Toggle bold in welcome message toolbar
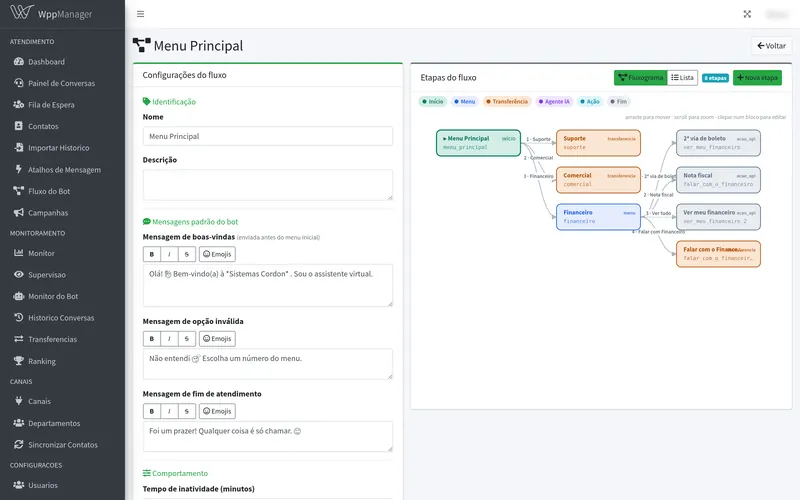 point(152,254)
